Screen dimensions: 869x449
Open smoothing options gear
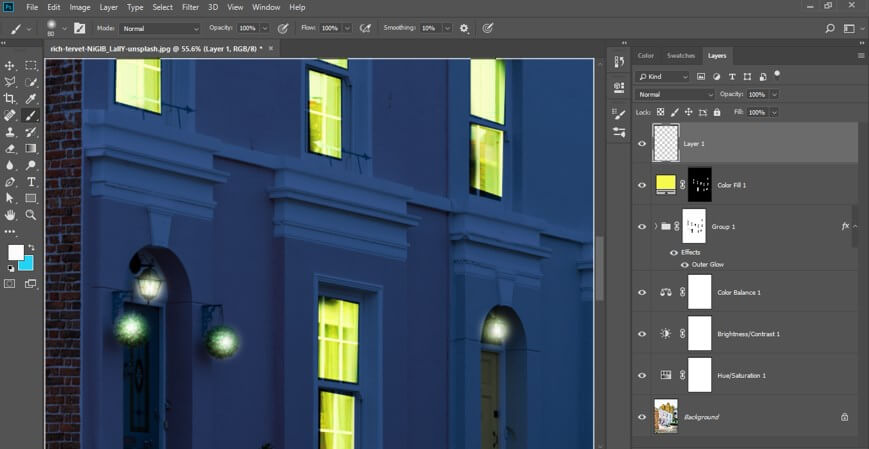464,28
